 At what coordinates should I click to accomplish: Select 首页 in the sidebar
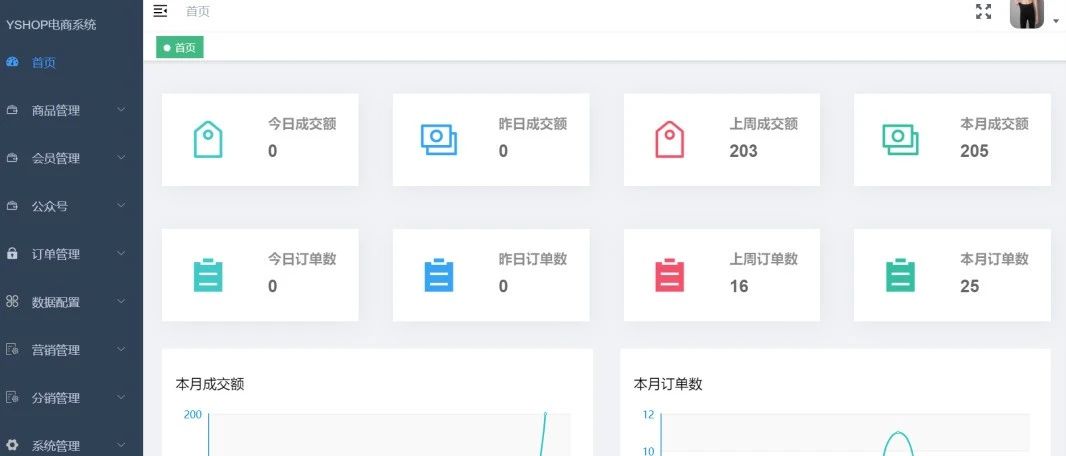(x=43, y=62)
